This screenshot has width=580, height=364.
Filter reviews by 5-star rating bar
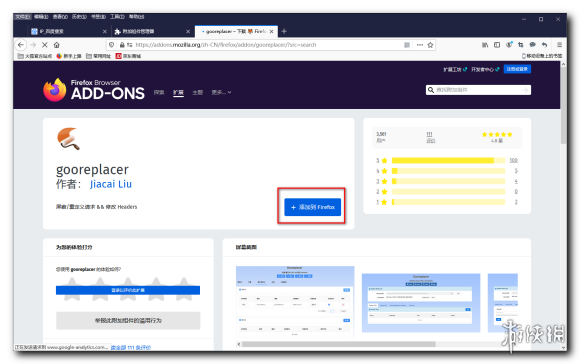click(x=448, y=160)
